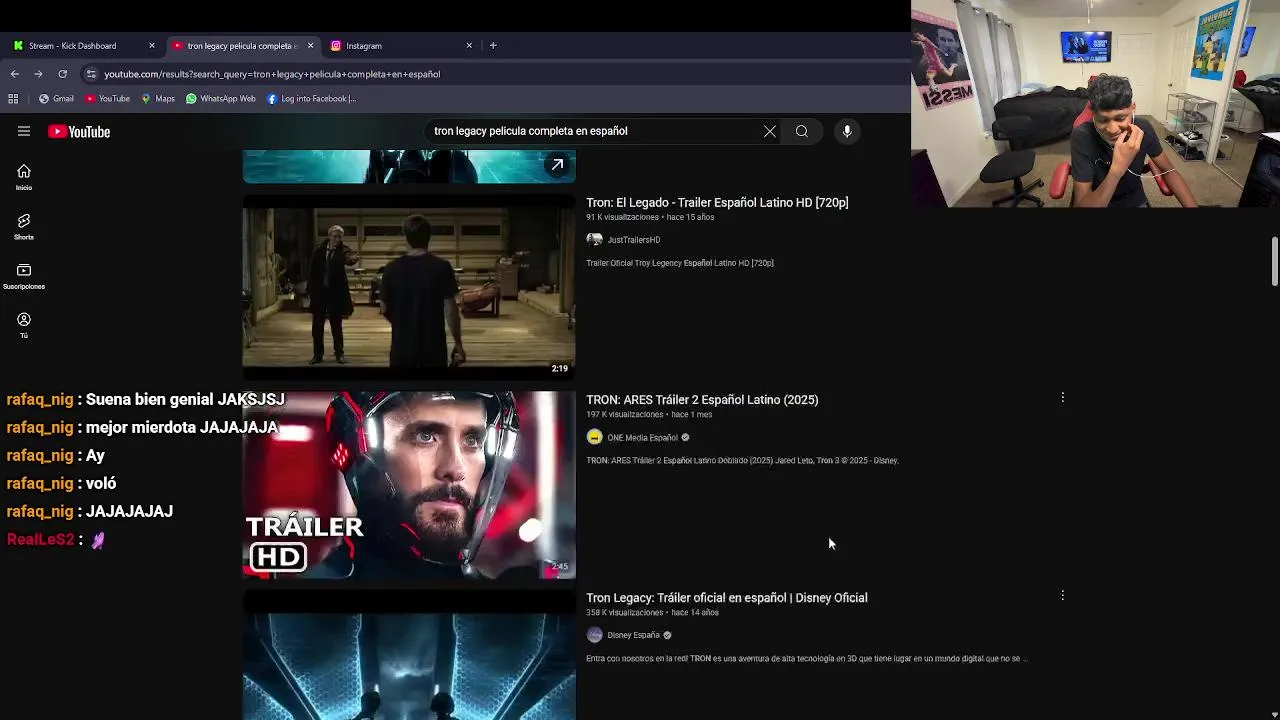
Task: View site information icon in address bar
Action: point(91,74)
